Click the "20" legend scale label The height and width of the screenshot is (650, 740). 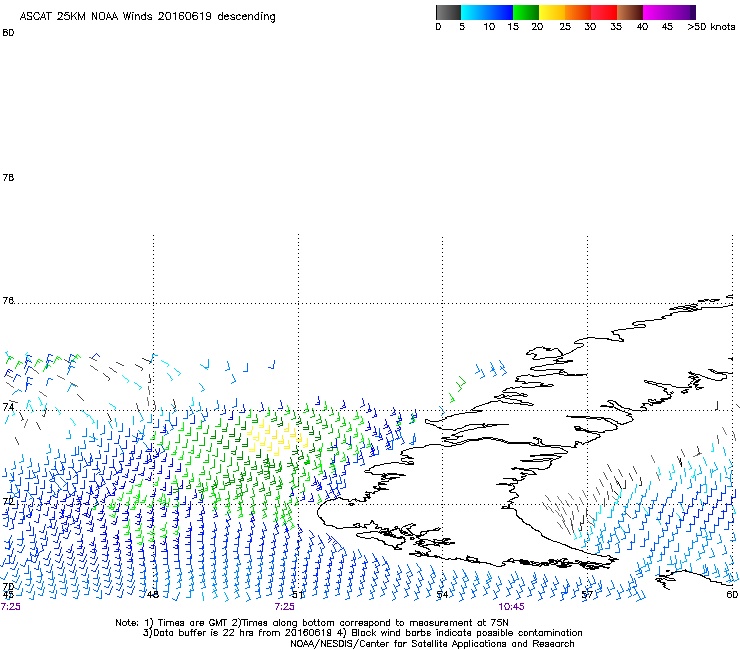click(537, 27)
